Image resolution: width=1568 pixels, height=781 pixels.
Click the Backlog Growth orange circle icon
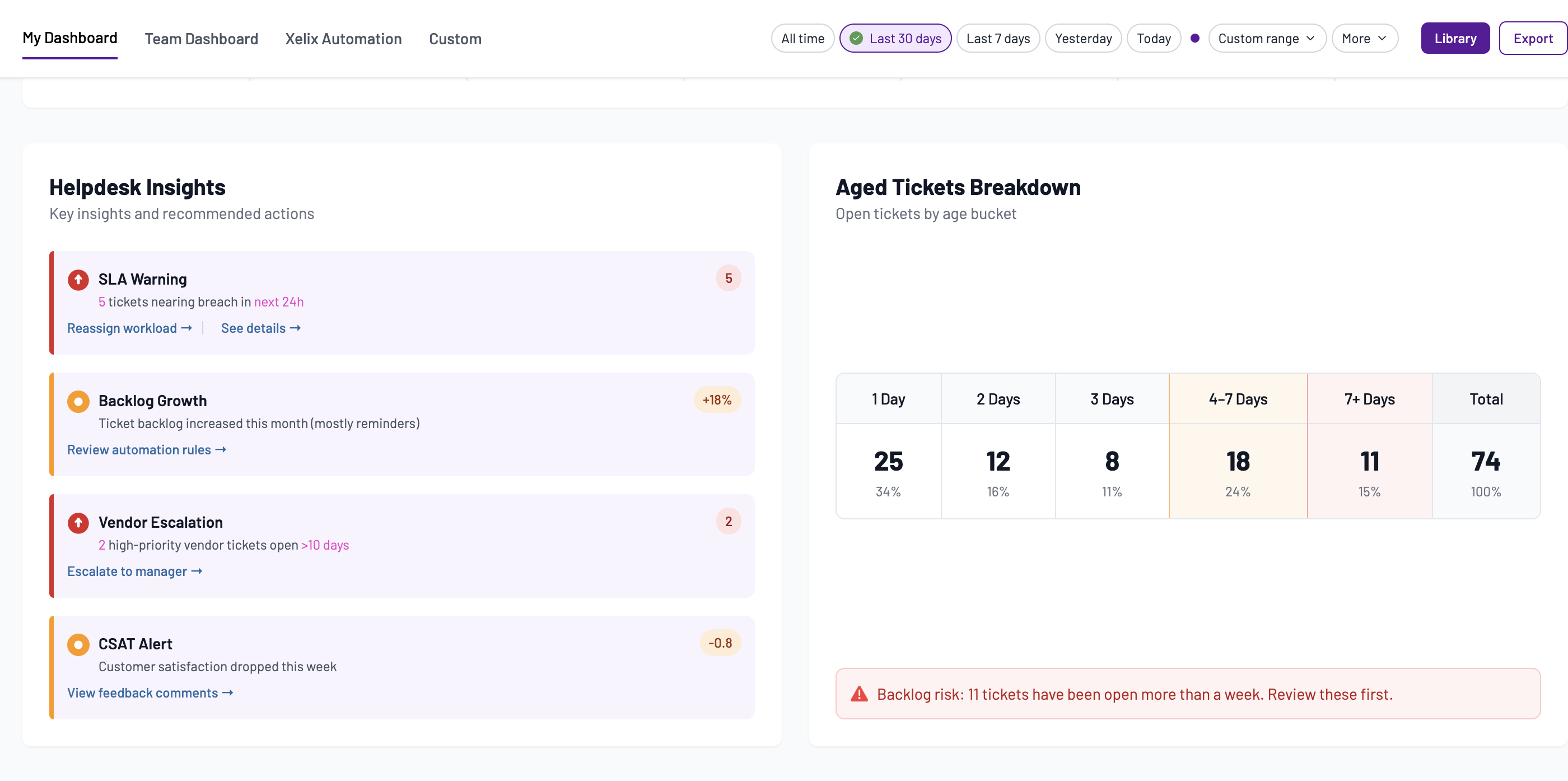[x=78, y=402]
